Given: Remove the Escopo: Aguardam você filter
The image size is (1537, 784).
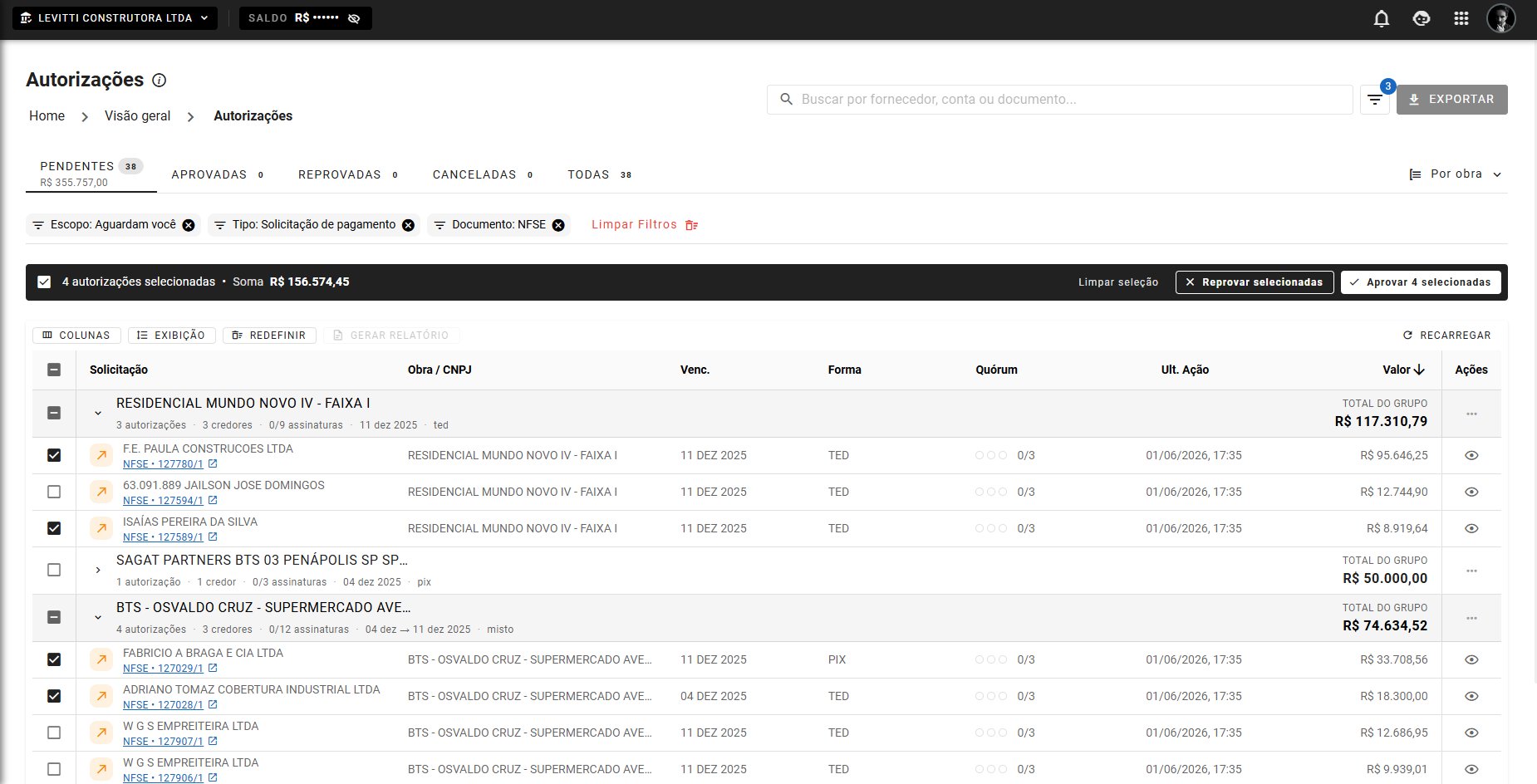Looking at the screenshot, I should [189, 225].
